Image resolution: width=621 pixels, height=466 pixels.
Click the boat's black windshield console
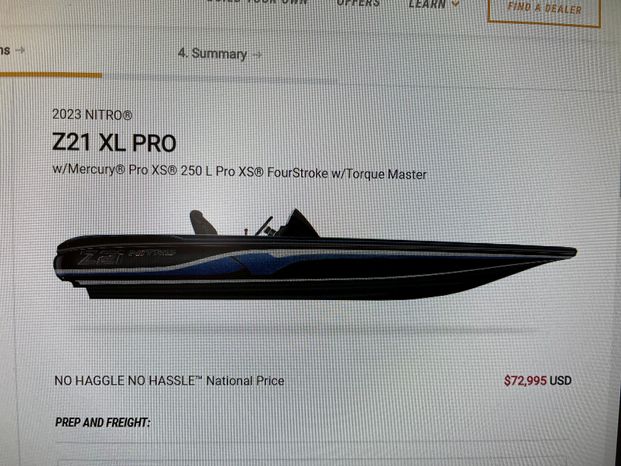[299, 224]
